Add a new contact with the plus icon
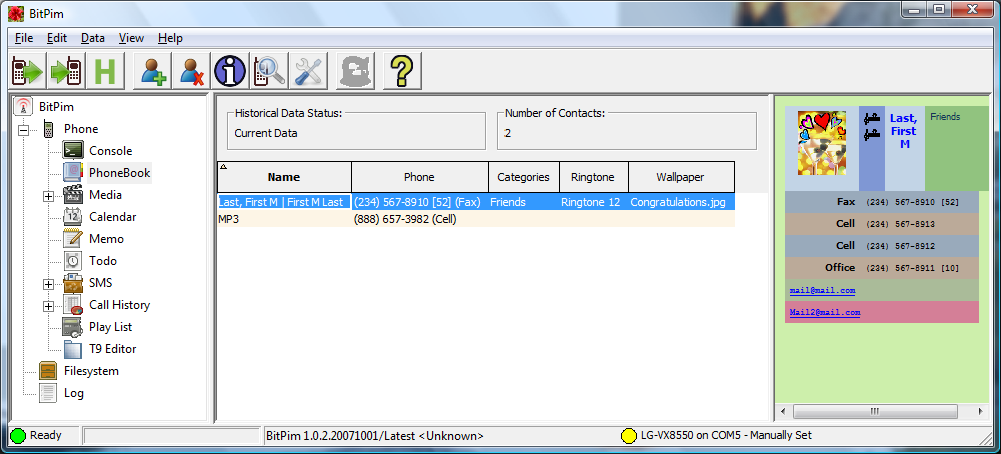Screen dimensions: 1001x454 153,70
